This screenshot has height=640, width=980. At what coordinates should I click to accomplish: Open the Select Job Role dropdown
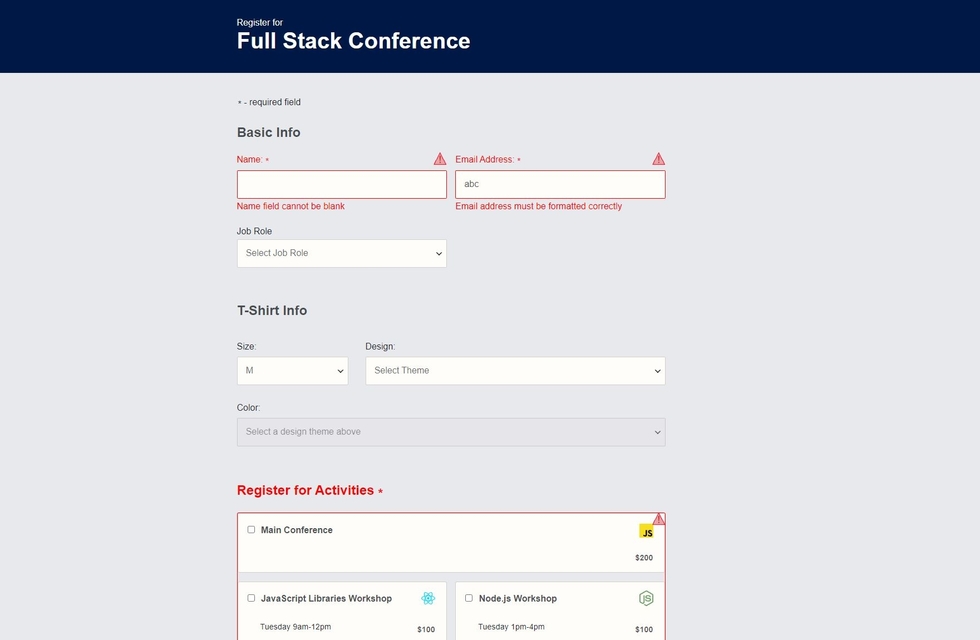(341, 253)
